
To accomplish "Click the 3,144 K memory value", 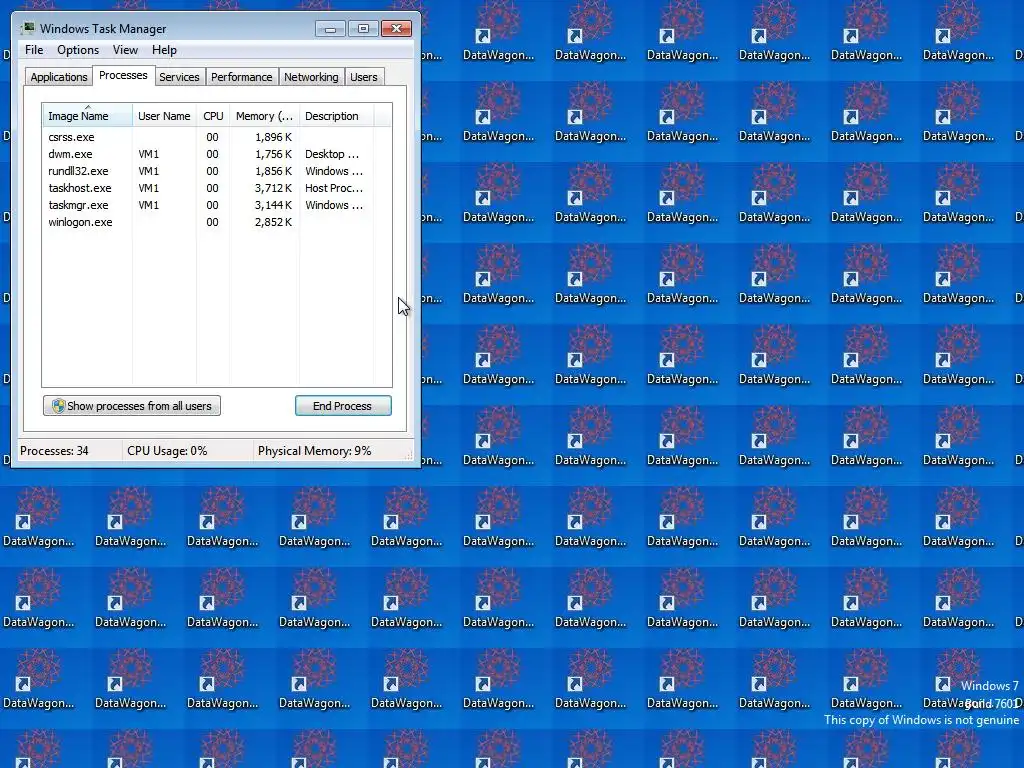I will 273,205.
